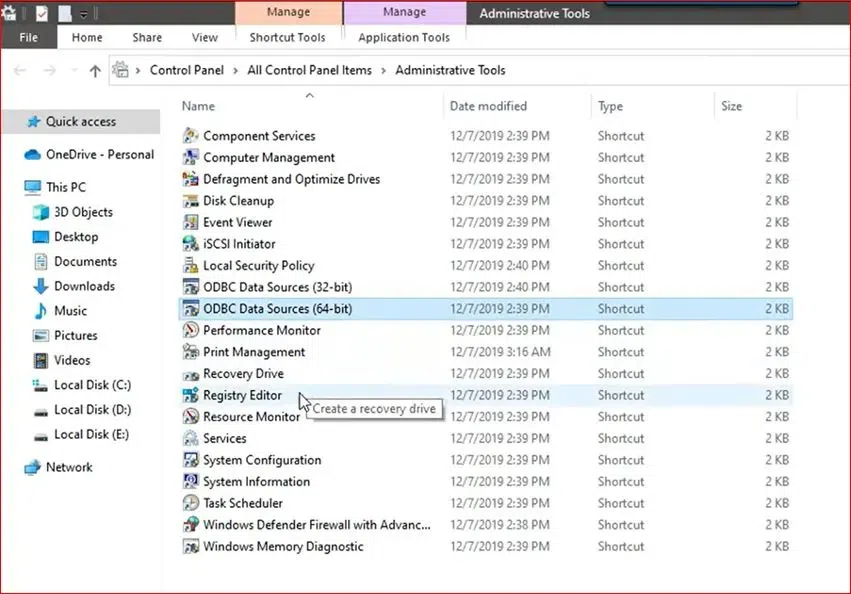Select Quick access in the navigation pane

tap(81, 122)
